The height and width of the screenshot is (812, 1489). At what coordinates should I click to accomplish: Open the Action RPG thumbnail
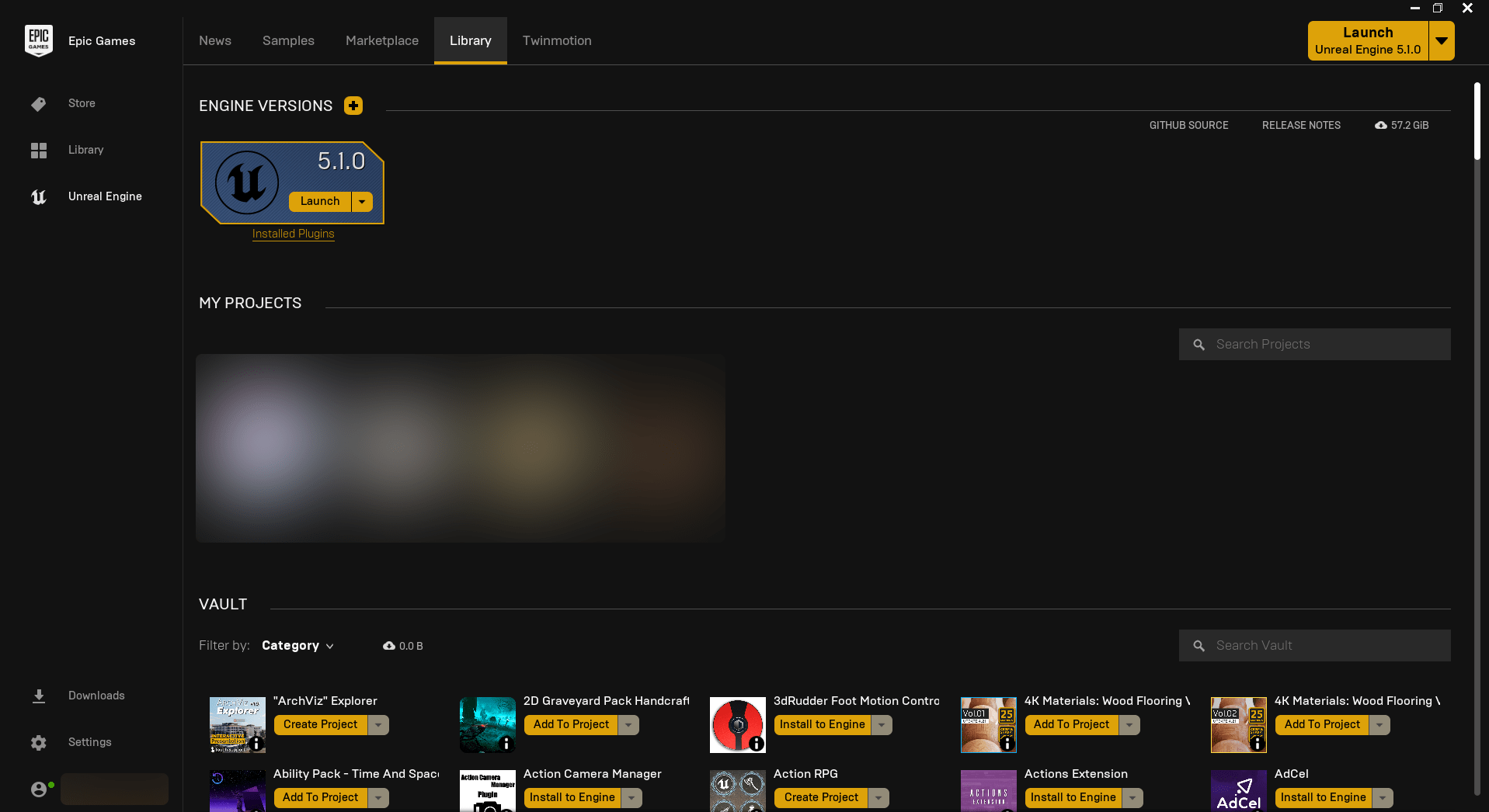[738, 791]
